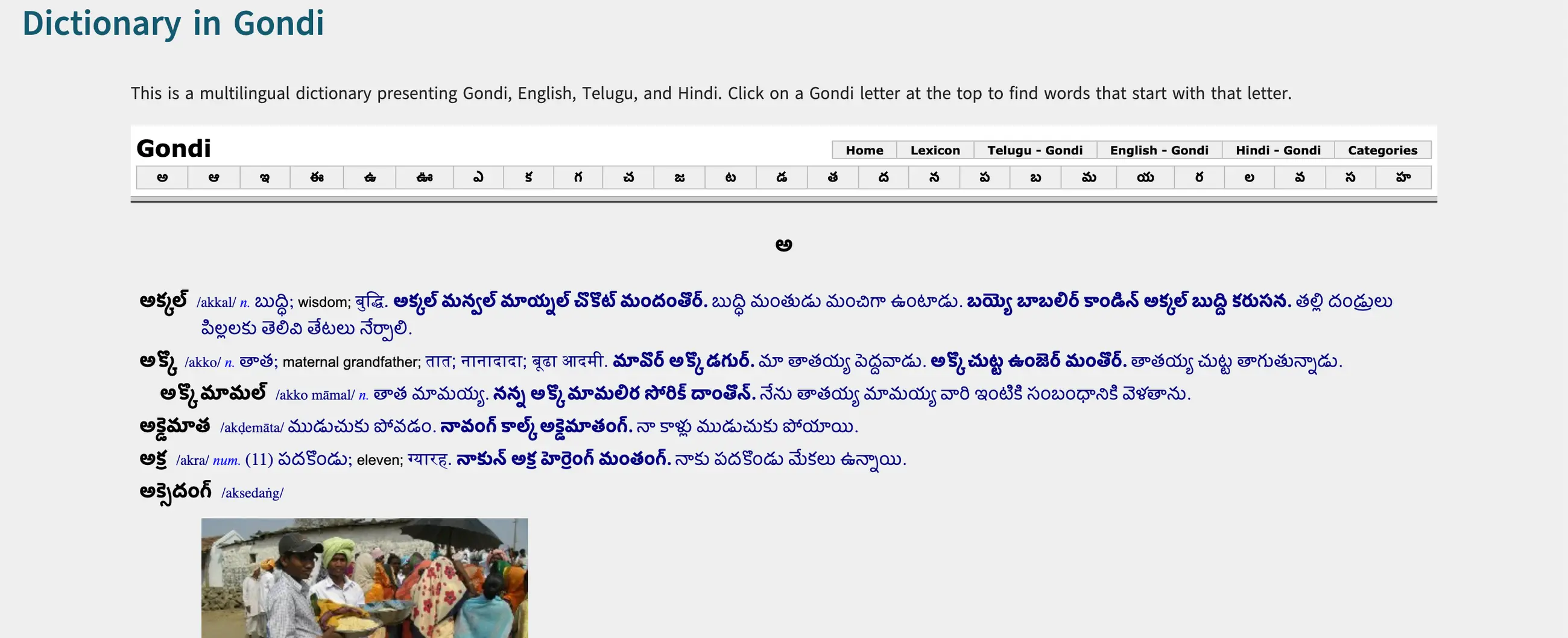Select the letter ర in alphabet row
Viewport: 1568px width, 638px height.
click(x=1199, y=178)
